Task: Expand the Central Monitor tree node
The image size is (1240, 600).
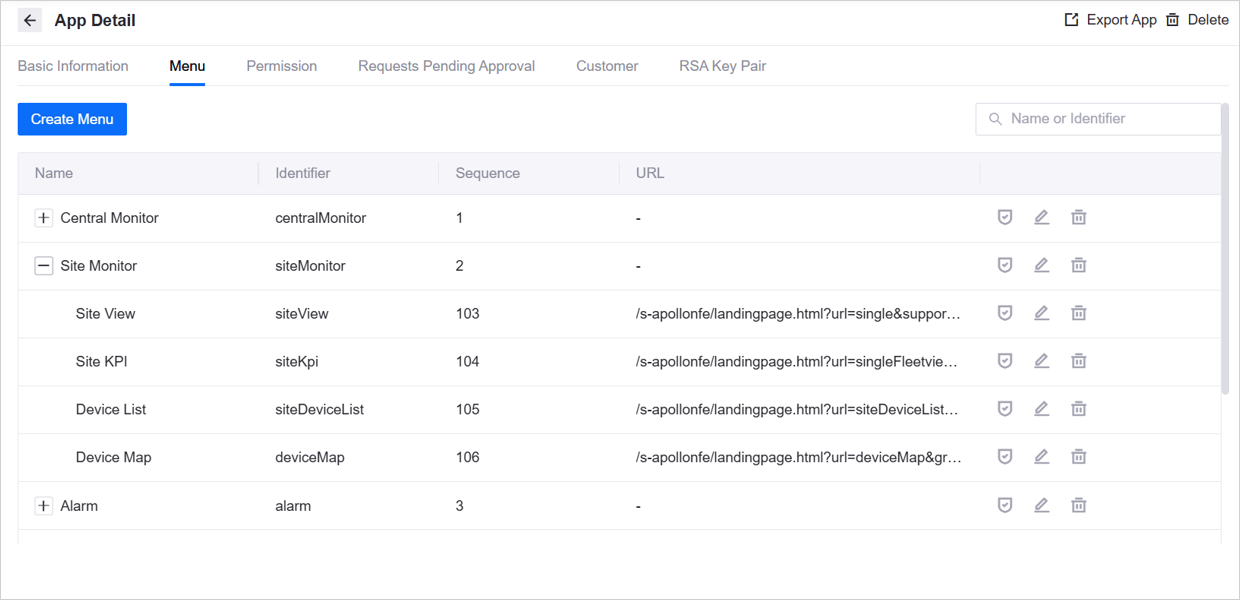Action: (44, 218)
